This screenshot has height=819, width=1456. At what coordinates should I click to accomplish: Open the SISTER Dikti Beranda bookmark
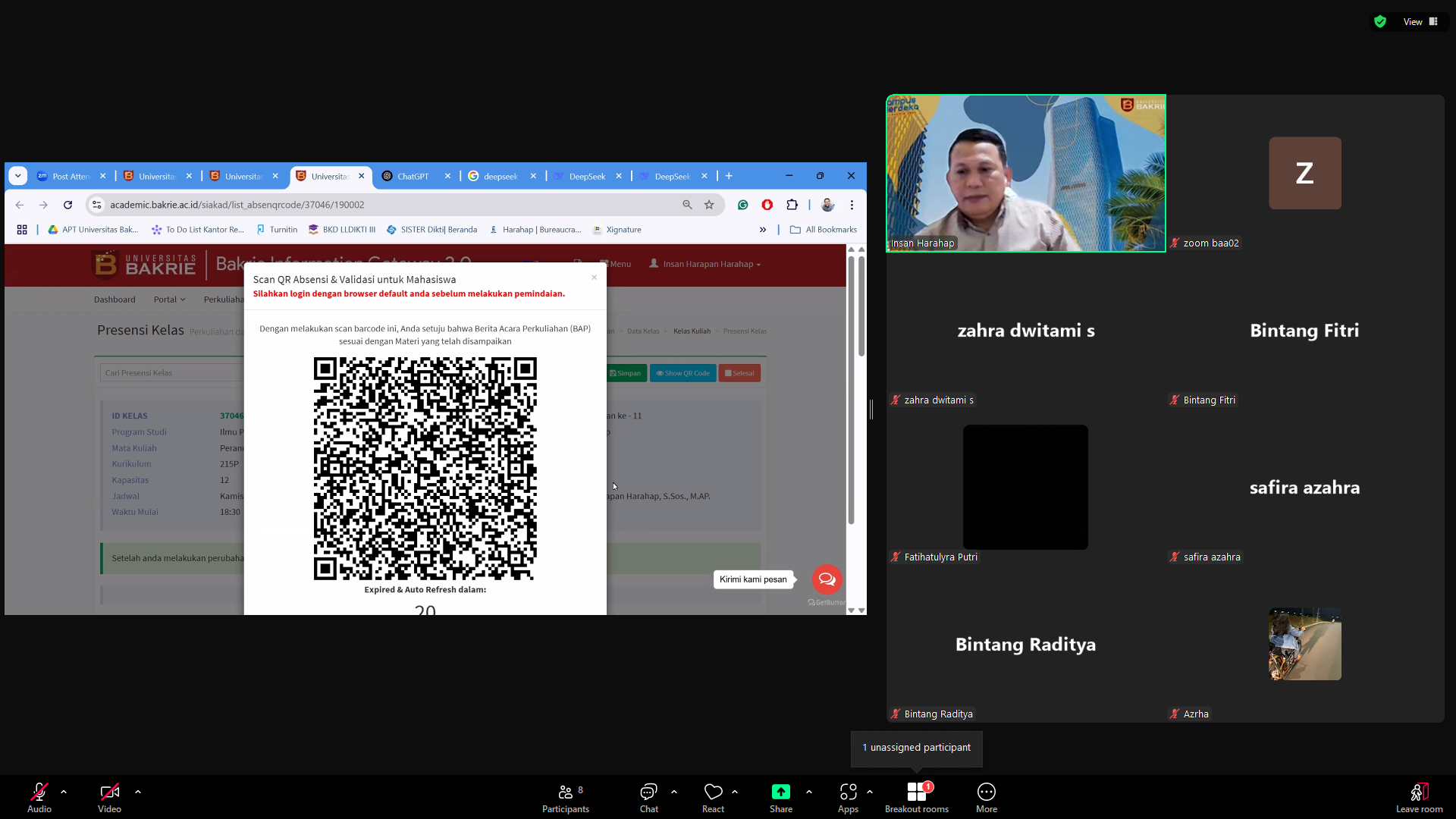(x=432, y=230)
